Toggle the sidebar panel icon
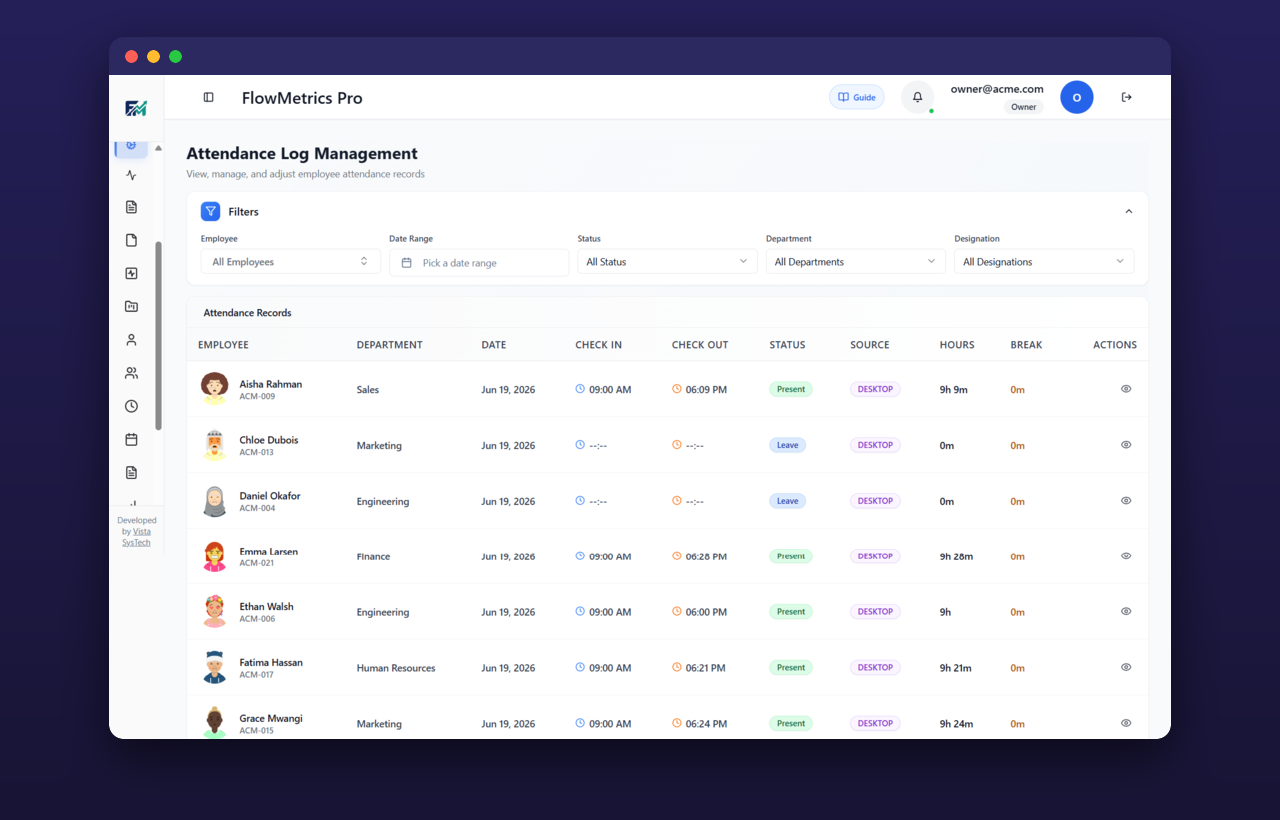 pos(208,97)
